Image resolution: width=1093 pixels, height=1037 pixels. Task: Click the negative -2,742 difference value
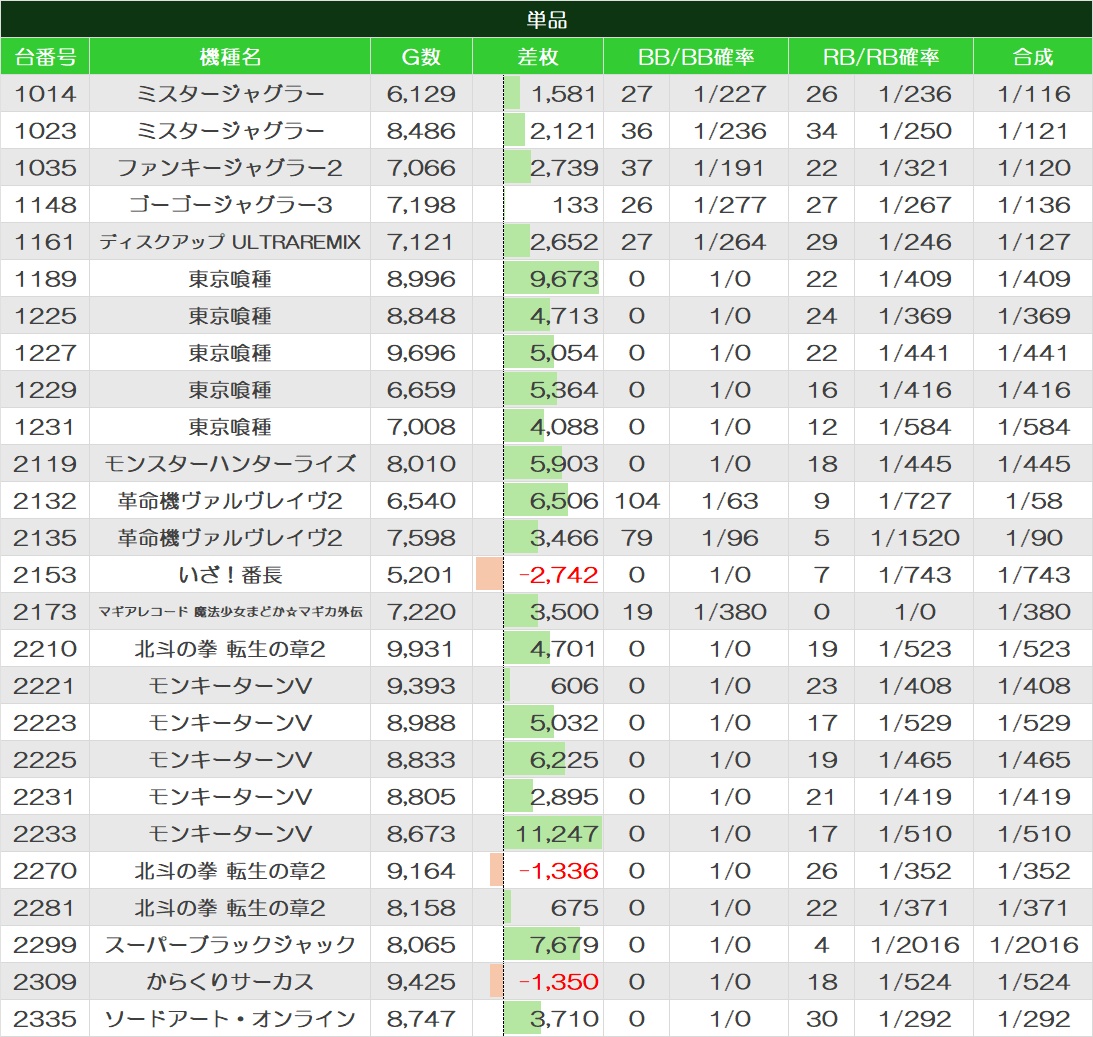558,575
